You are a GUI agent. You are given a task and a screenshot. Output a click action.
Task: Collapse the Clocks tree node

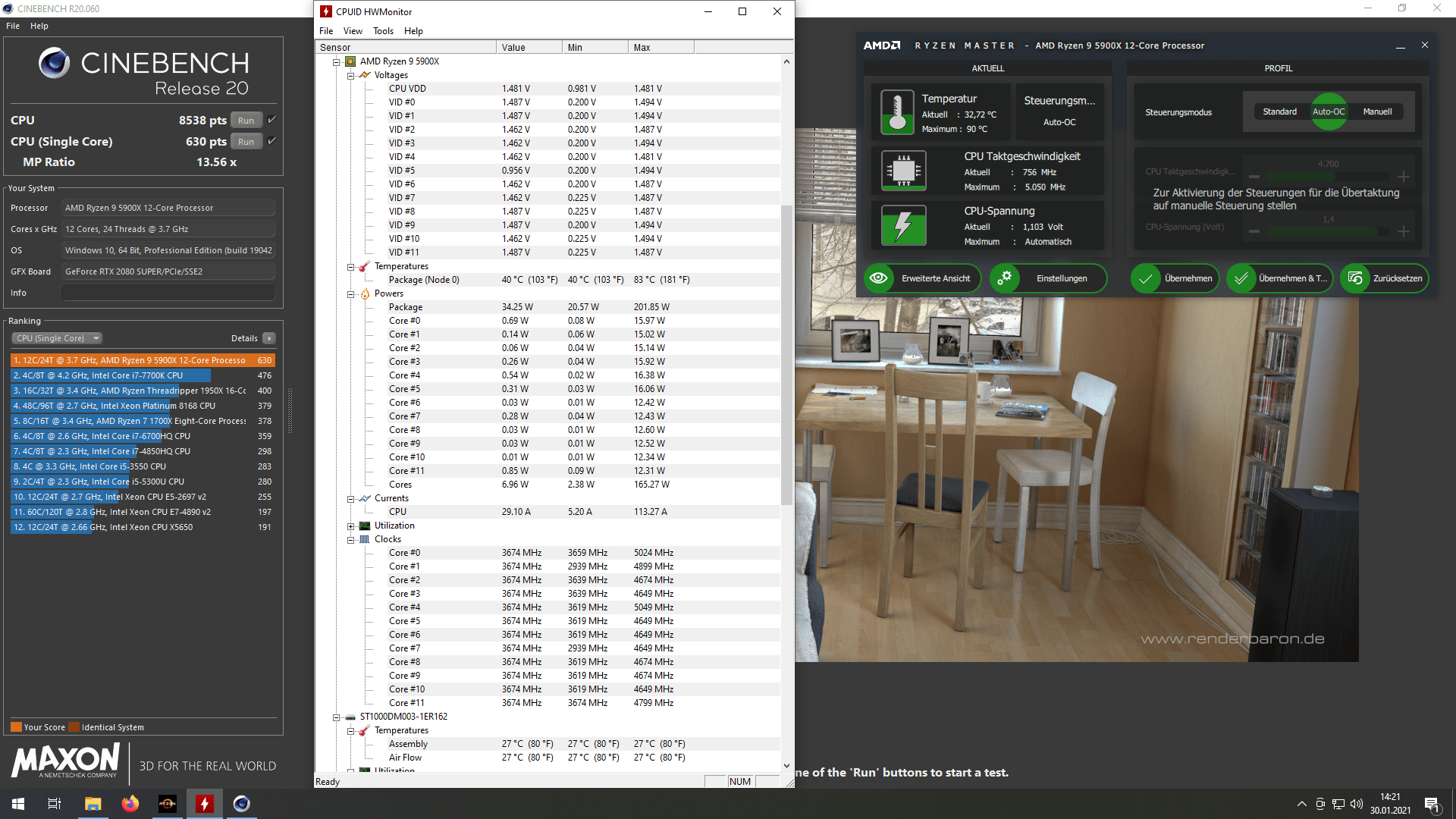(x=350, y=539)
